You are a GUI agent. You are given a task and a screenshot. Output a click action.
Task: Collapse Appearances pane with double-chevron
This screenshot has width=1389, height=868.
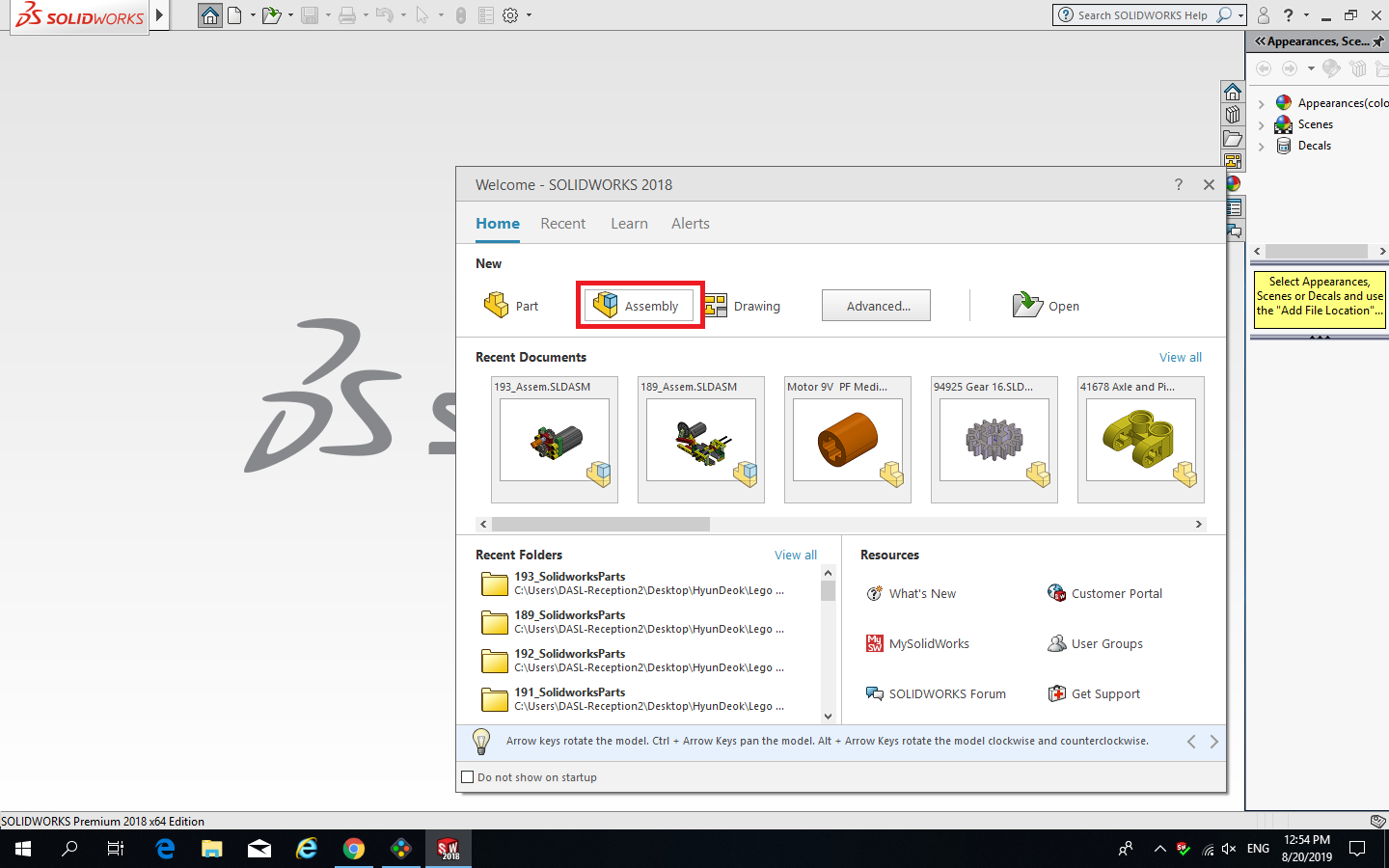(1260, 41)
